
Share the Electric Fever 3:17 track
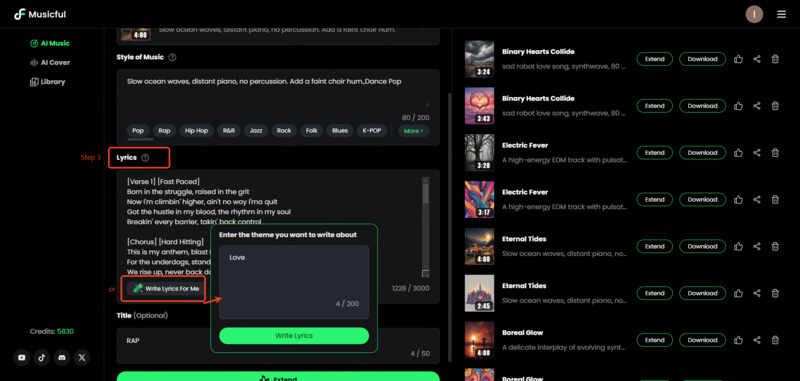pyautogui.click(x=757, y=199)
